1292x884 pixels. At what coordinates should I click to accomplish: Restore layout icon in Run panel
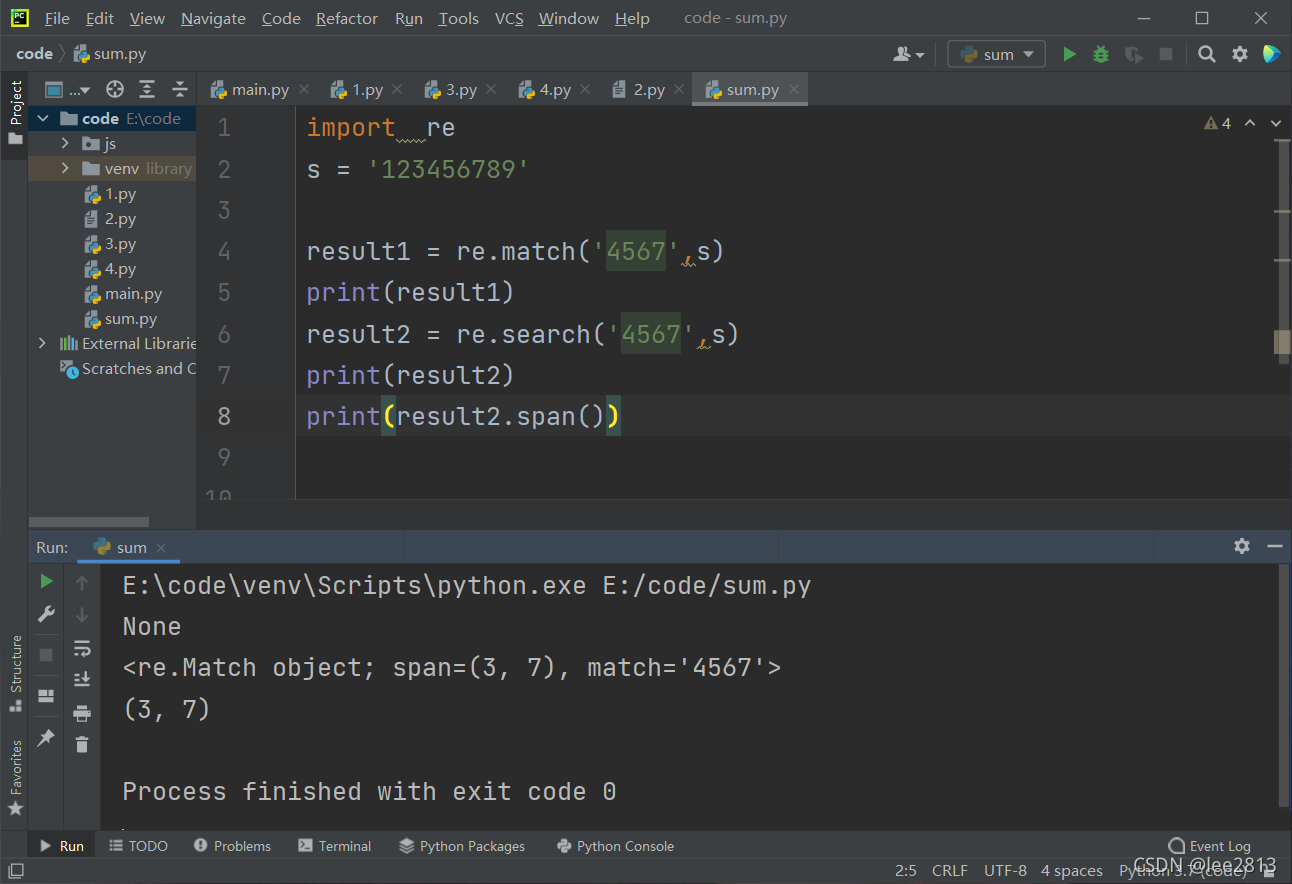click(x=46, y=696)
